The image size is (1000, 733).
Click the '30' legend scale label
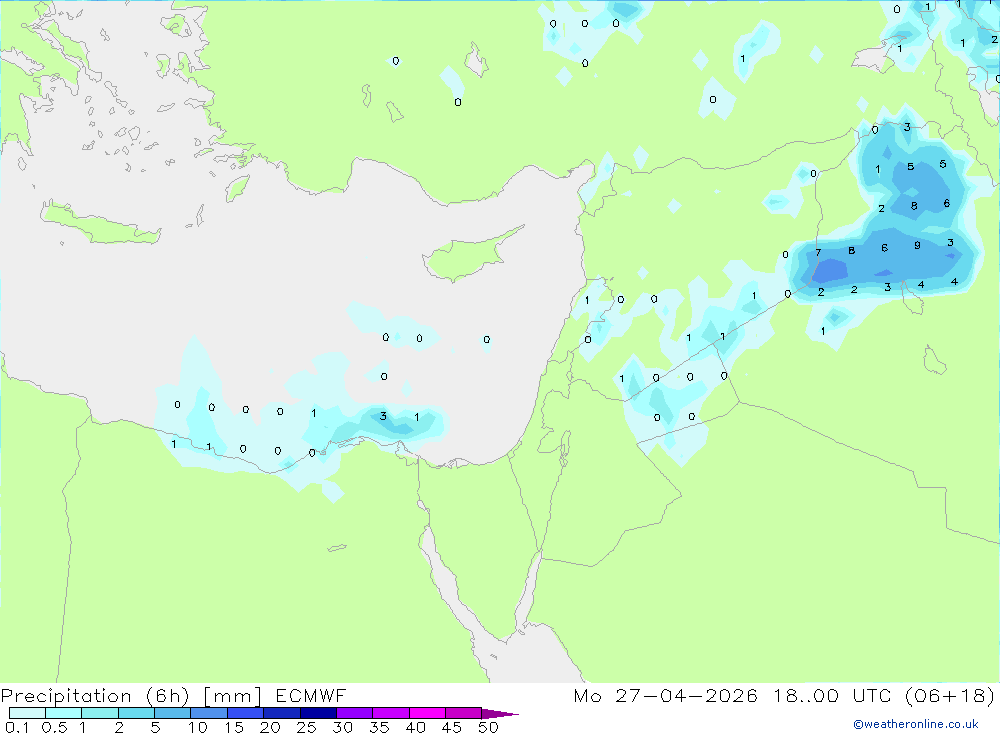(342, 727)
